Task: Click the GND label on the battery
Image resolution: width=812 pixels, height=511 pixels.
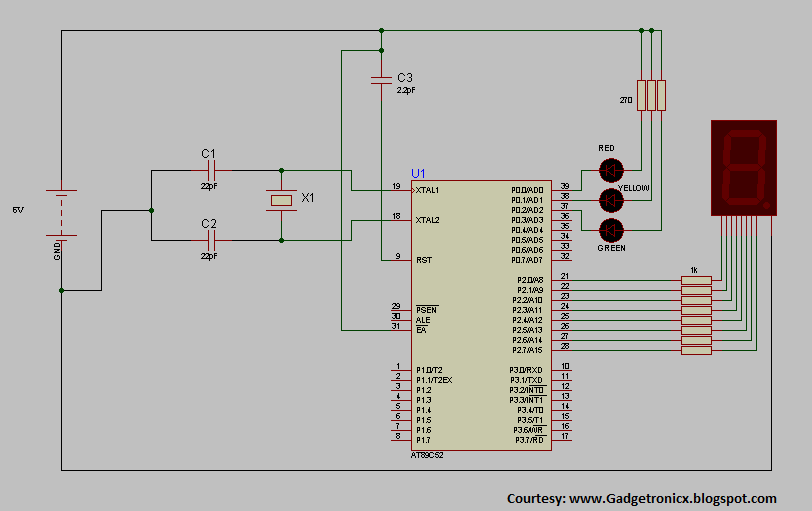Action: tap(57, 251)
